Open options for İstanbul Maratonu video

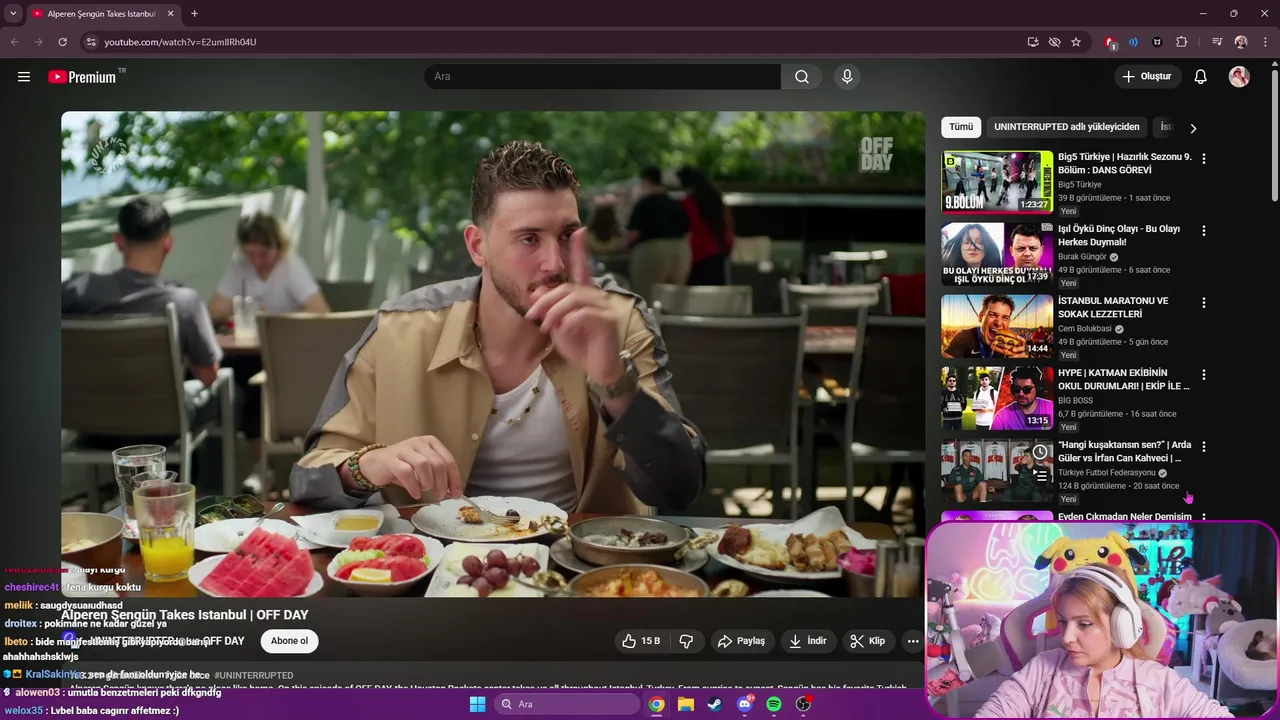pos(1204,303)
